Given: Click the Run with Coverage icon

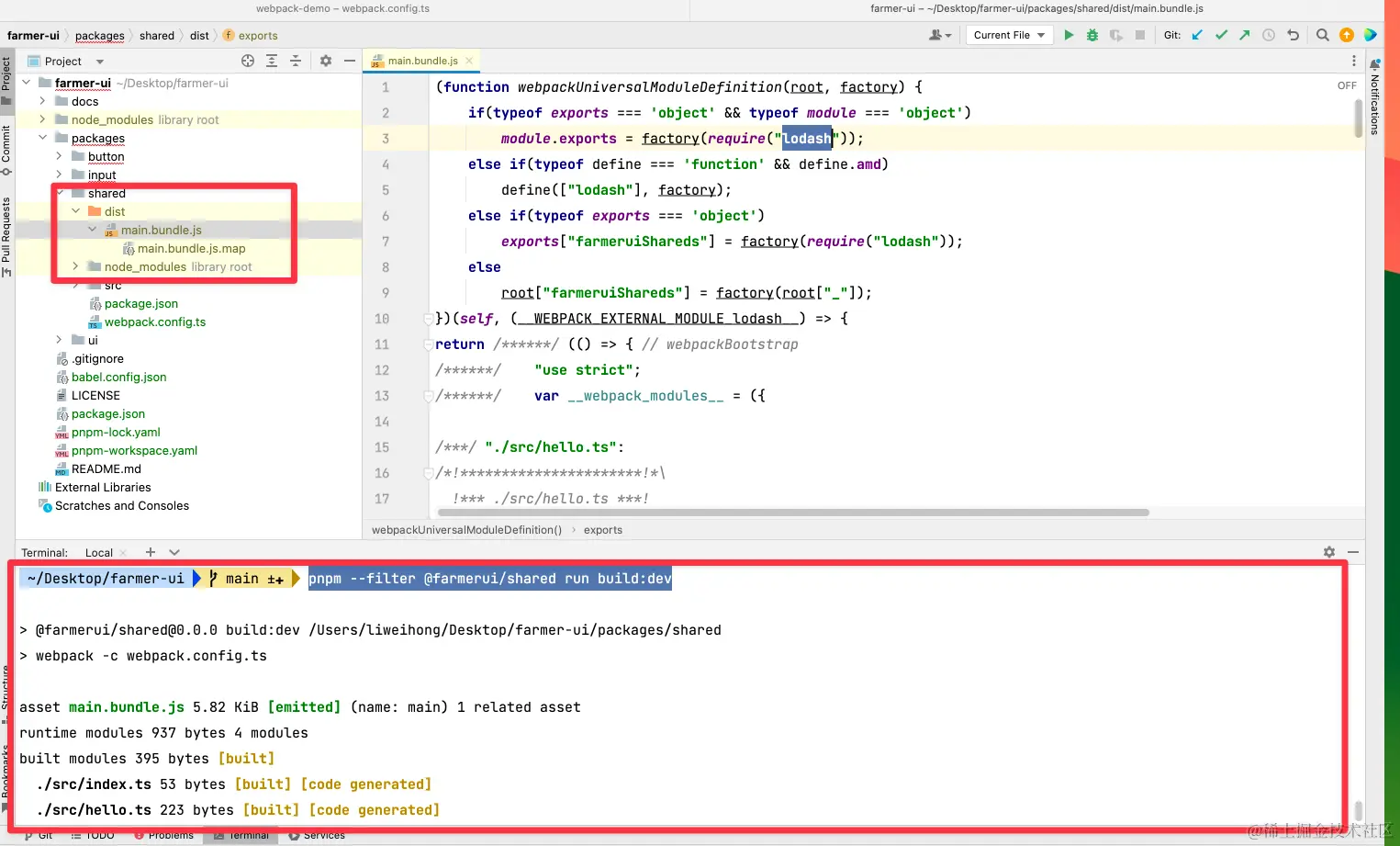Looking at the screenshot, I should coord(1116,35).
